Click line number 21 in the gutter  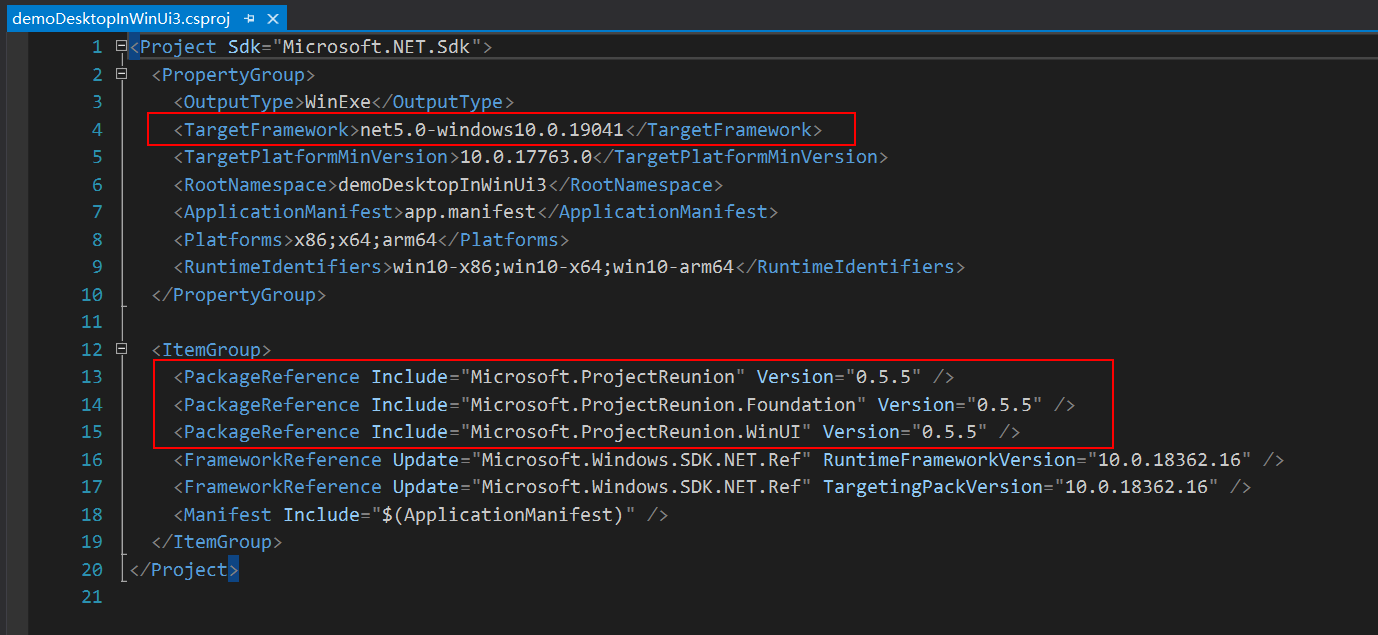tap(91, 597)
